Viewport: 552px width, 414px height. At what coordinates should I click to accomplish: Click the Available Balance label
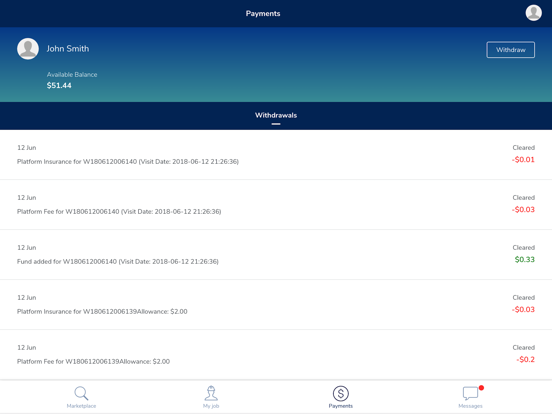(72, 75)
